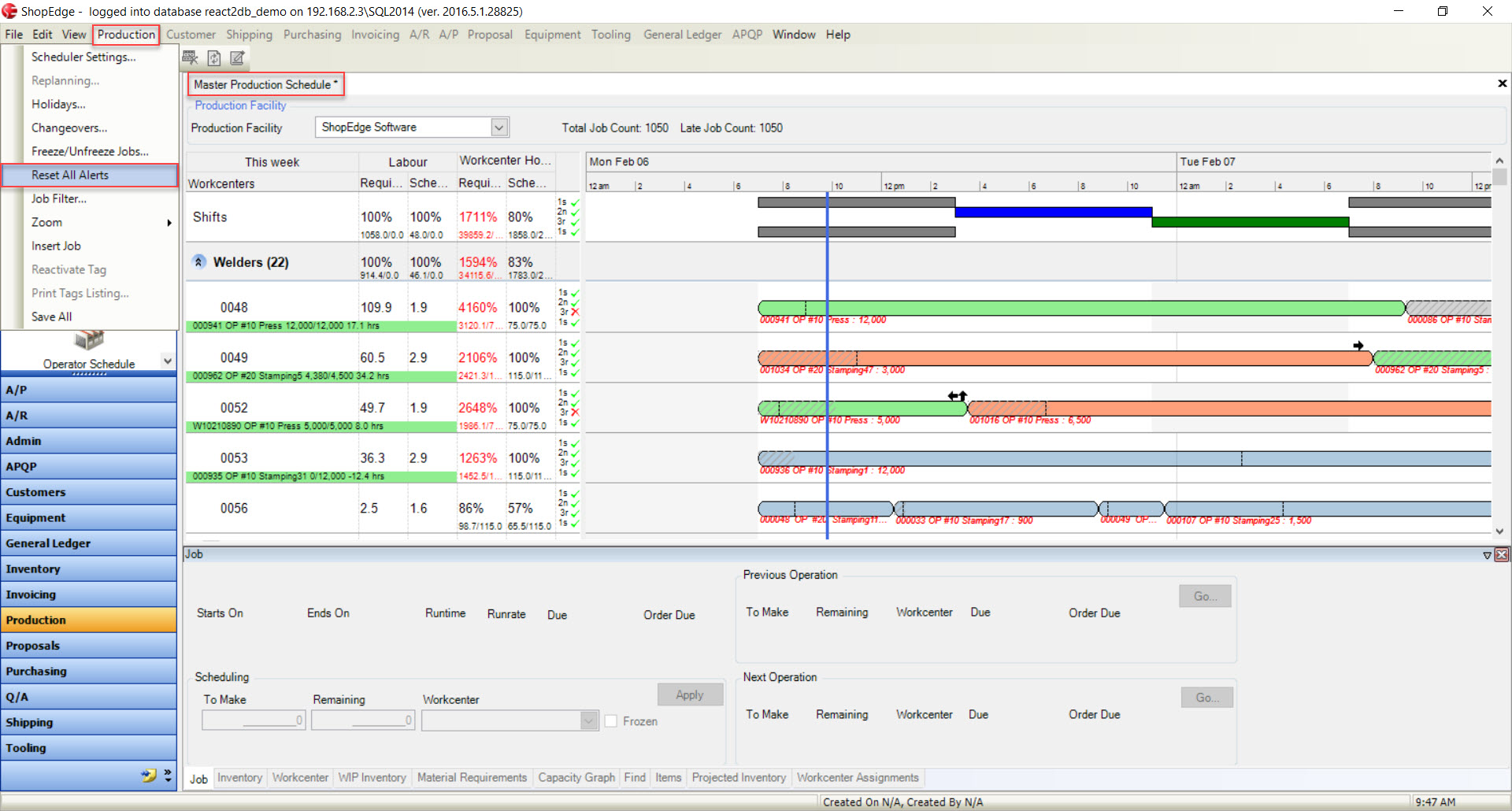Viewport: 1512px width, 811px height.
Task: Open the Material Requirements tab
Action: pyautogui.click(x=472, y=778)
